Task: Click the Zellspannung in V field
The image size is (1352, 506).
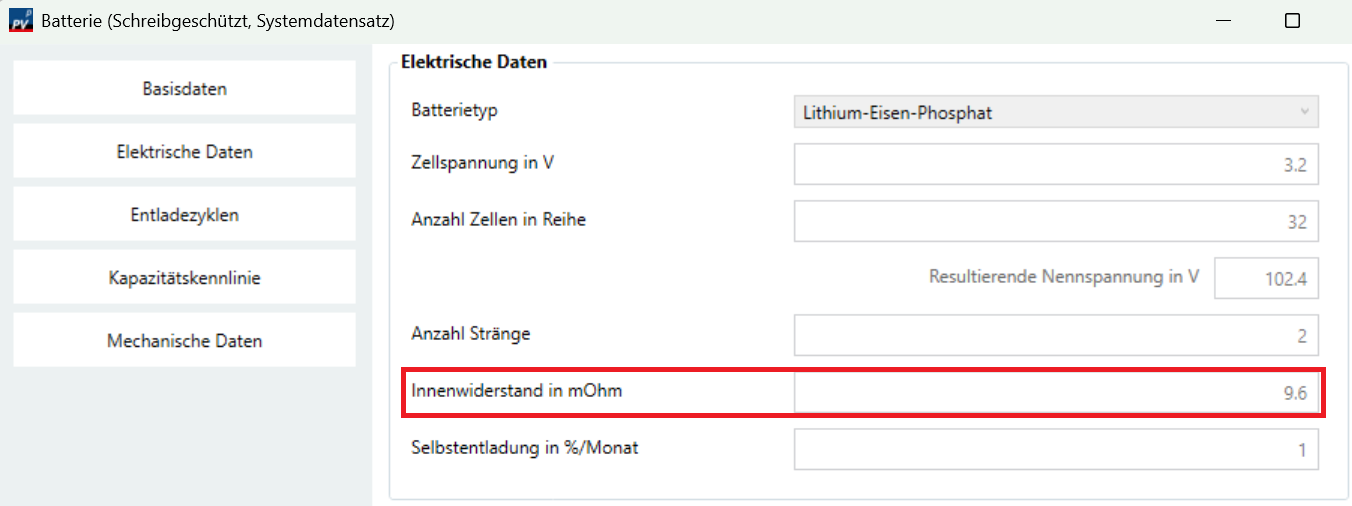Action: [1055, 165]
